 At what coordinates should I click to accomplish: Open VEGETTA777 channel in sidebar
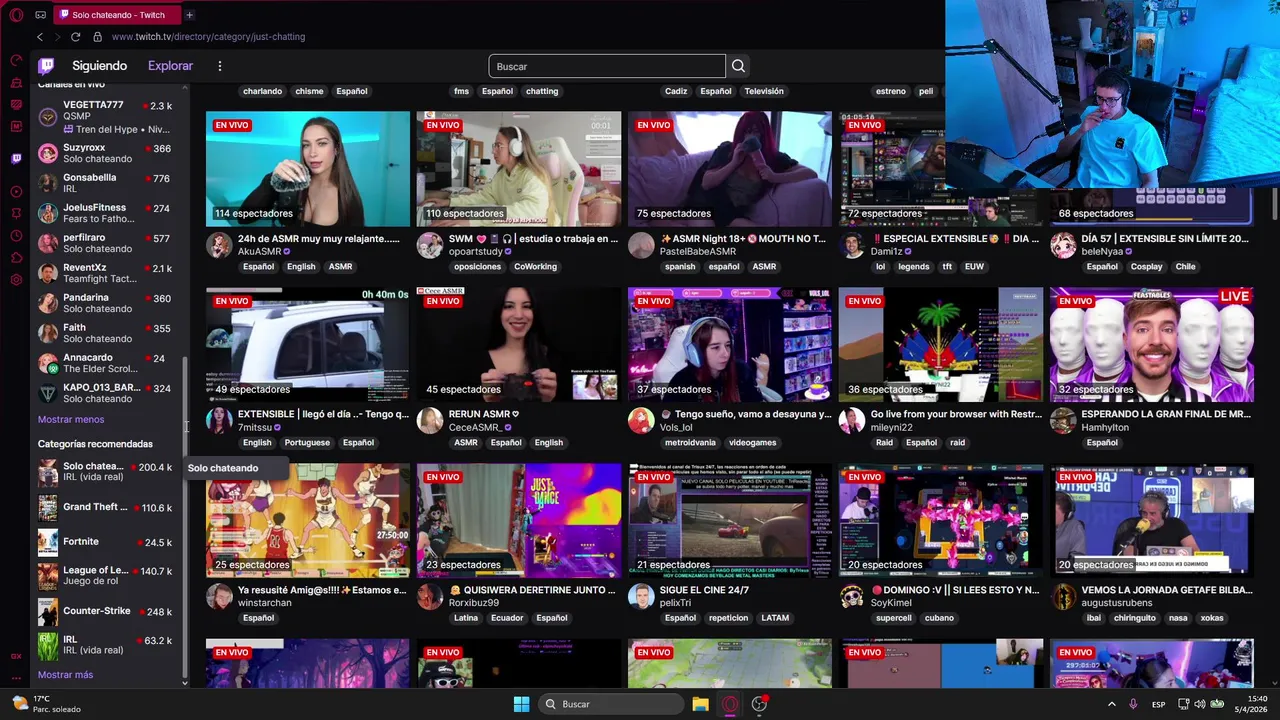[108, 117]
